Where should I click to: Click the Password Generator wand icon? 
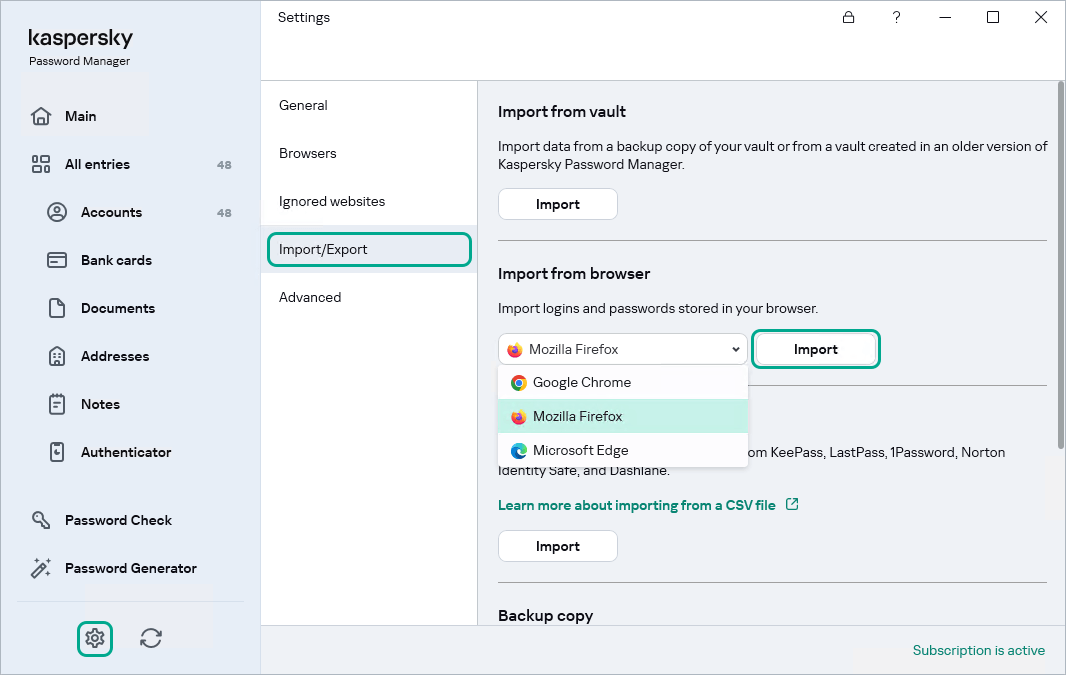click(41, 568)
